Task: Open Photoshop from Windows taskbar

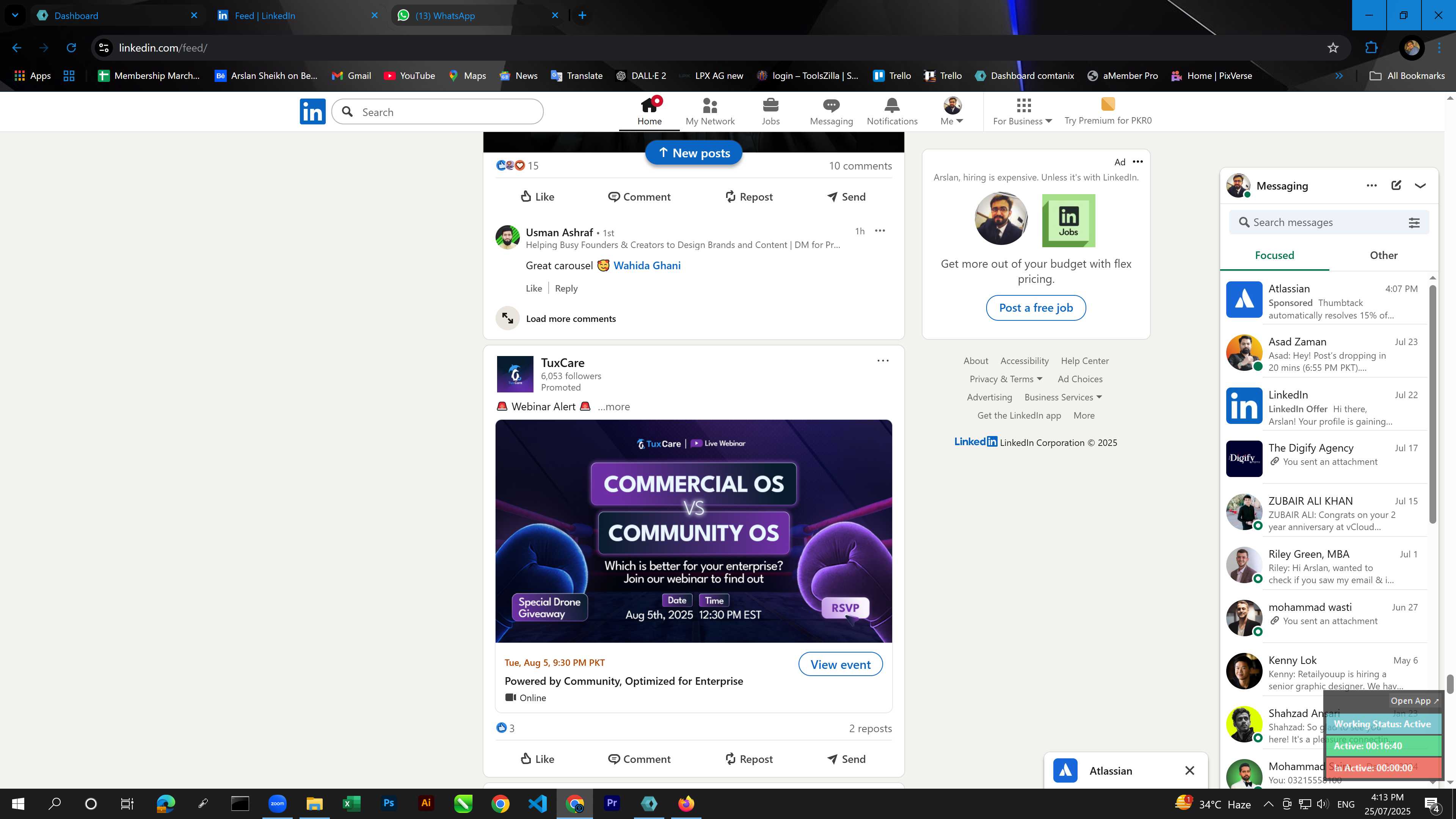Action: pyautogui.click(x=388, y=803)
